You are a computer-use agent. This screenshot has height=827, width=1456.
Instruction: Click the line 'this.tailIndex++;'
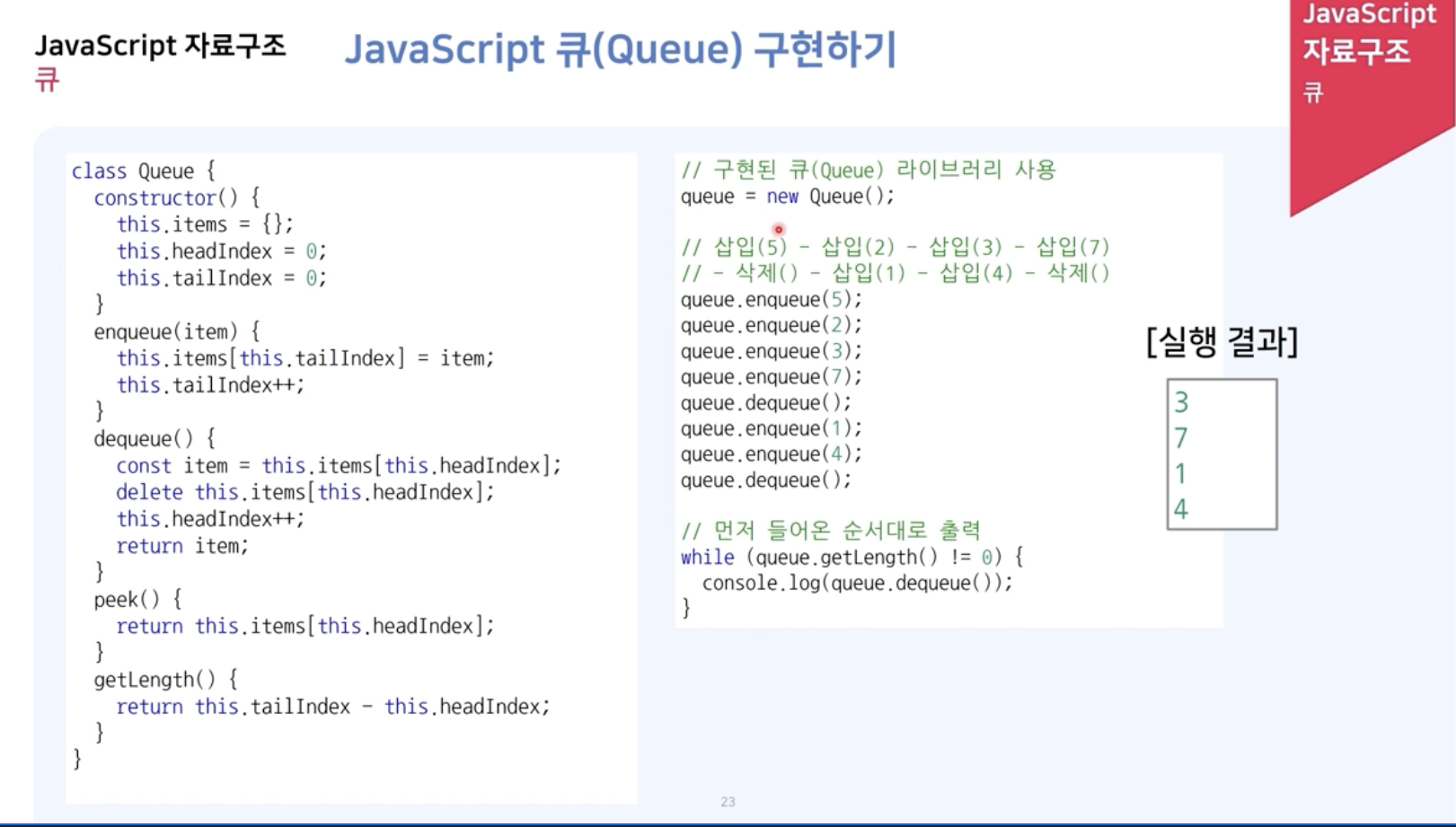point(210,385)
